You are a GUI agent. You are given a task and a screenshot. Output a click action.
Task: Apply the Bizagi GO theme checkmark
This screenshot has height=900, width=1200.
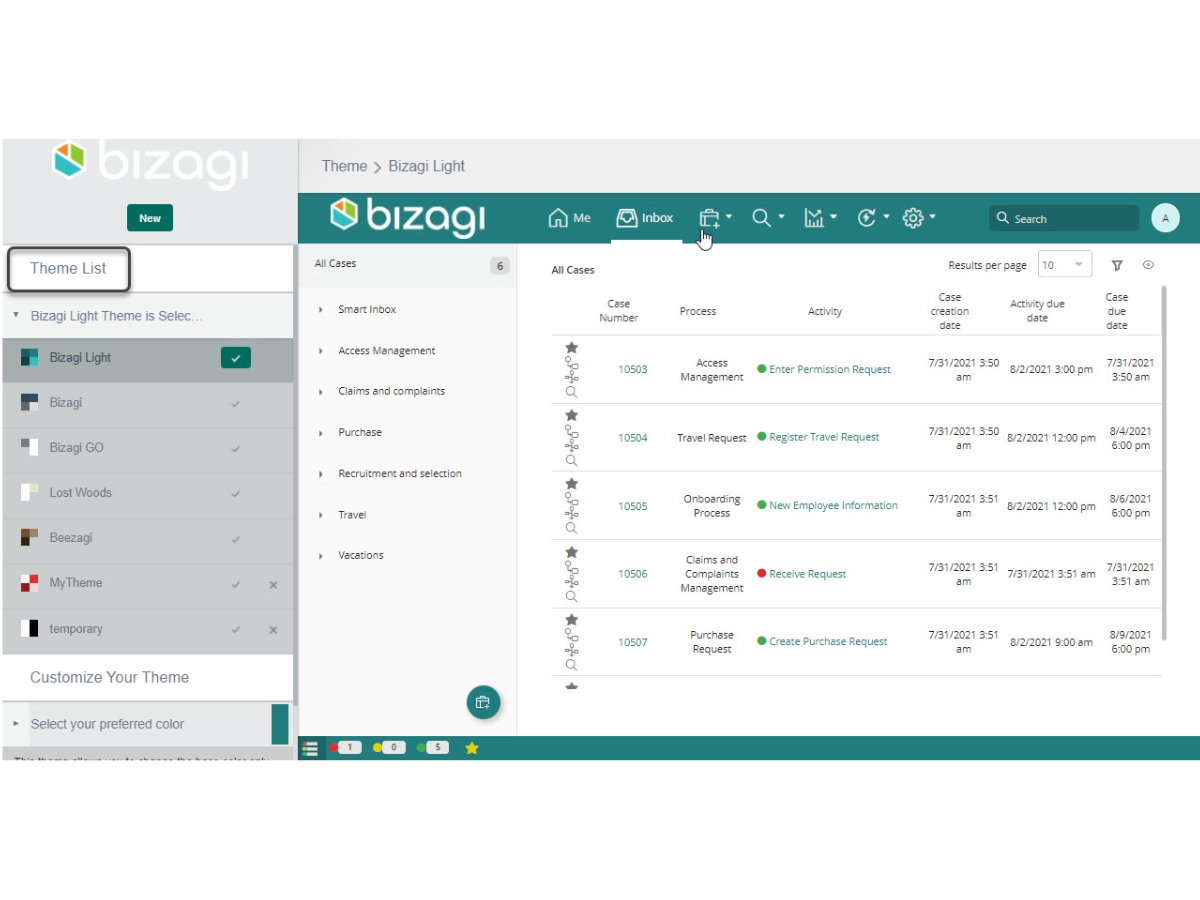(x=236, y=449)
